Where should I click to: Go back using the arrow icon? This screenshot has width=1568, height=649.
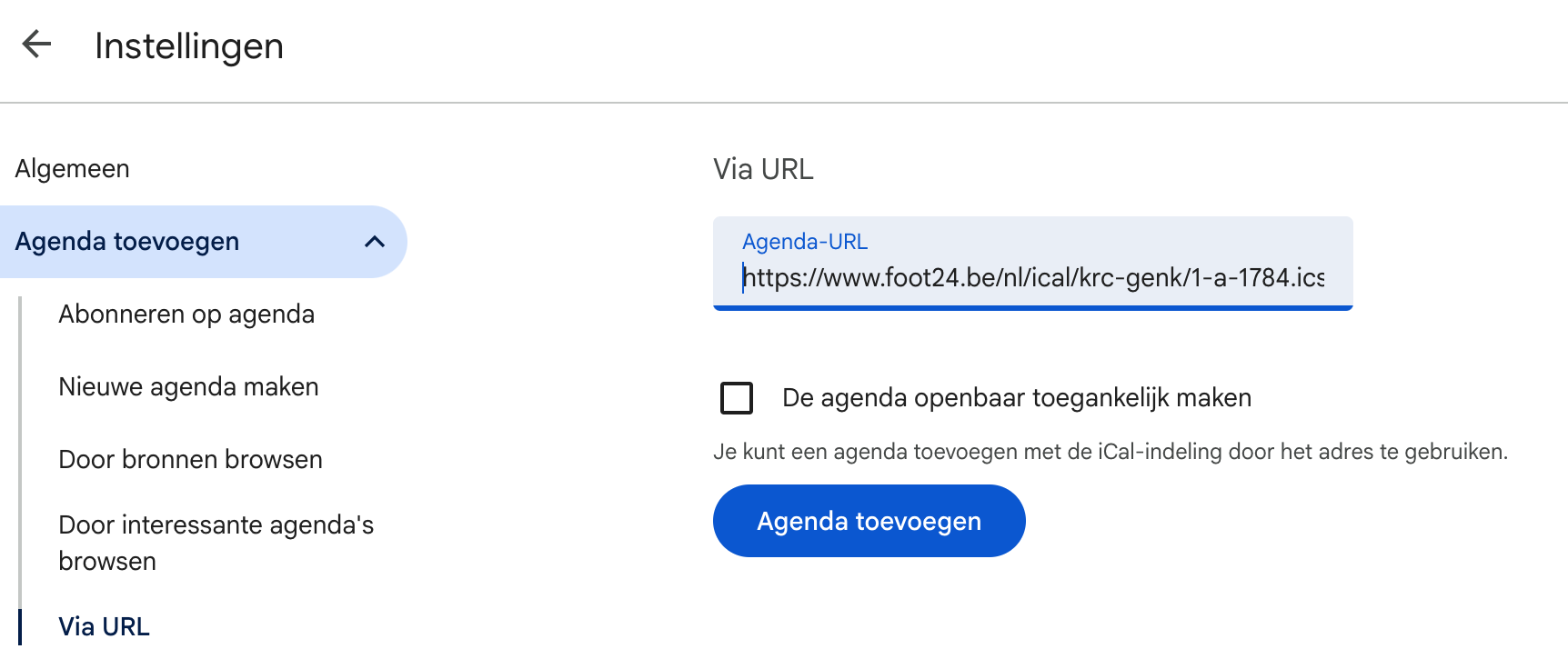click(x=36, y=44)
